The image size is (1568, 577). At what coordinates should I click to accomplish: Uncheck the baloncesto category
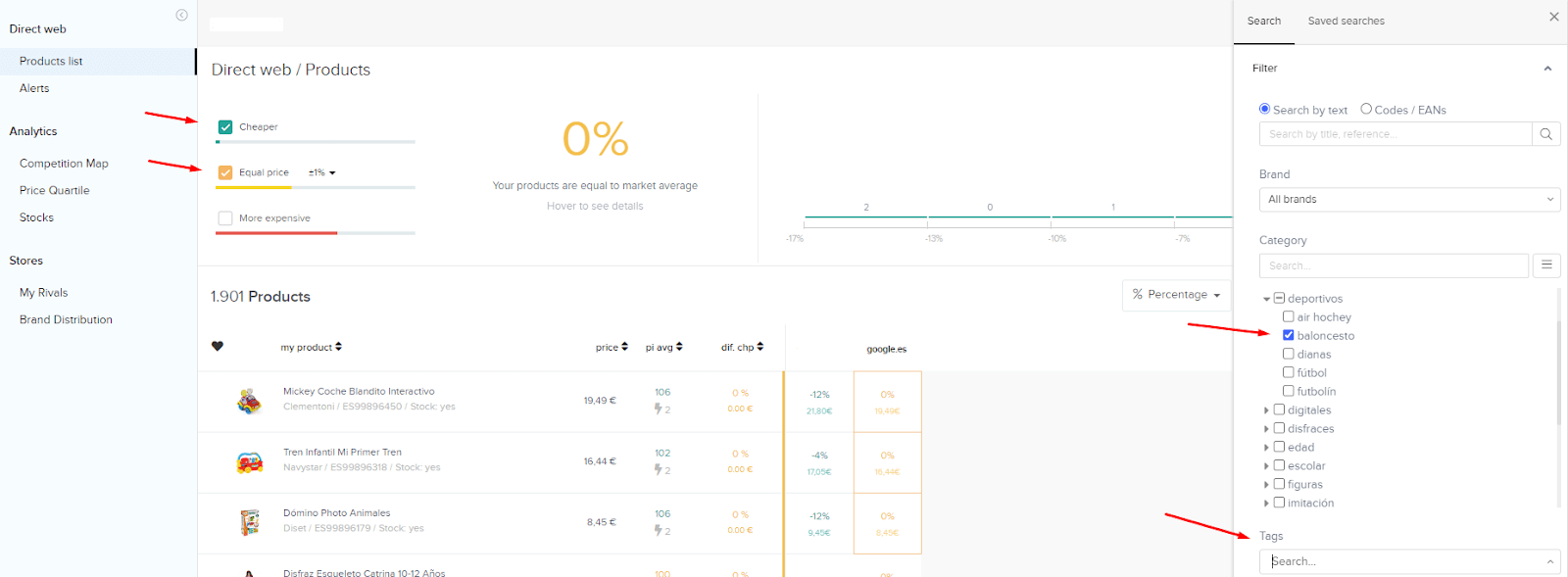pyautogui.click(x=1288, y=335)
